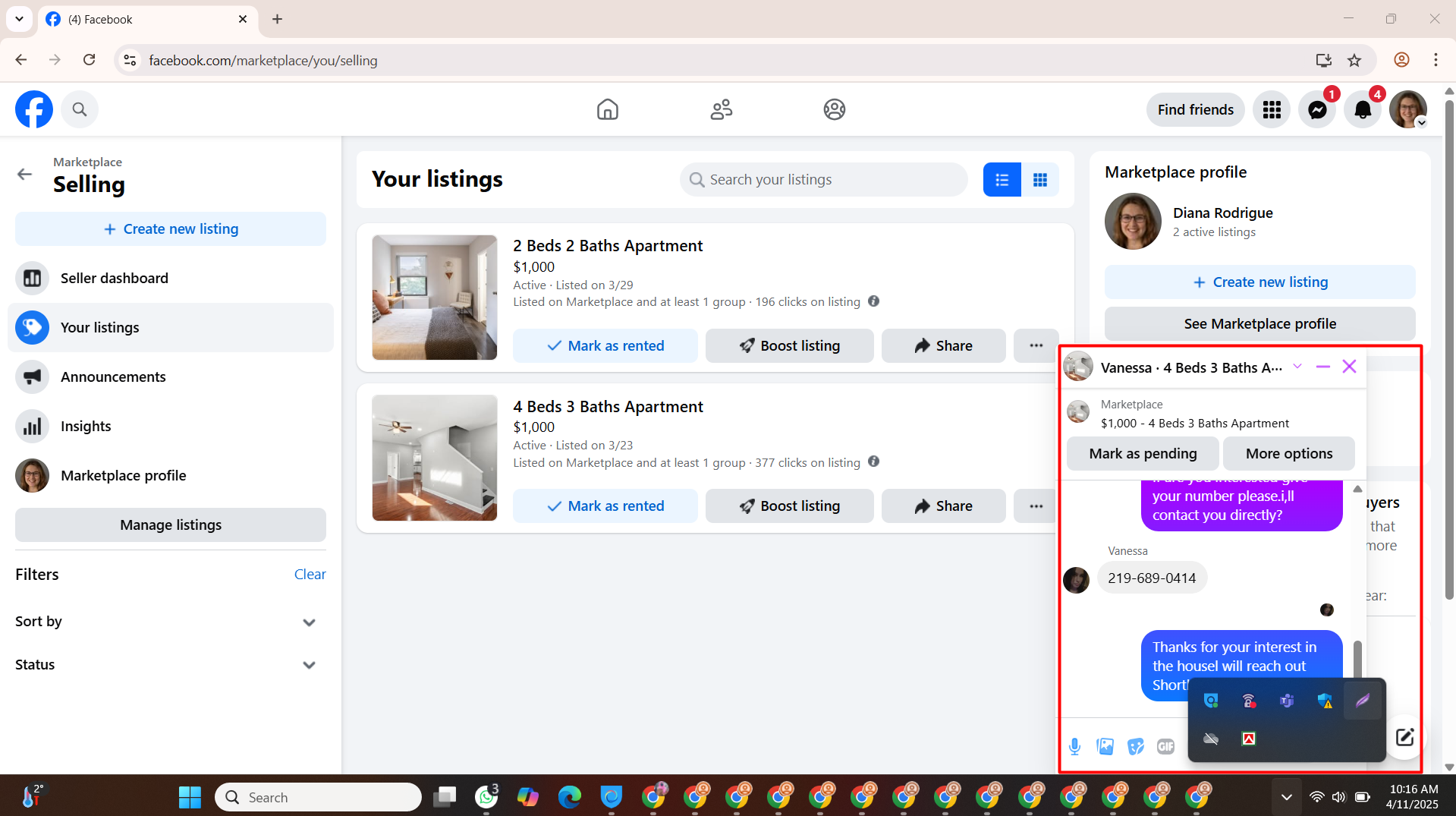Image resolution: width=1456 pixels, height=816 pixels.
Task: Open more options for 2 Beds 2 Baths listing
Action: pos(1036,346)
